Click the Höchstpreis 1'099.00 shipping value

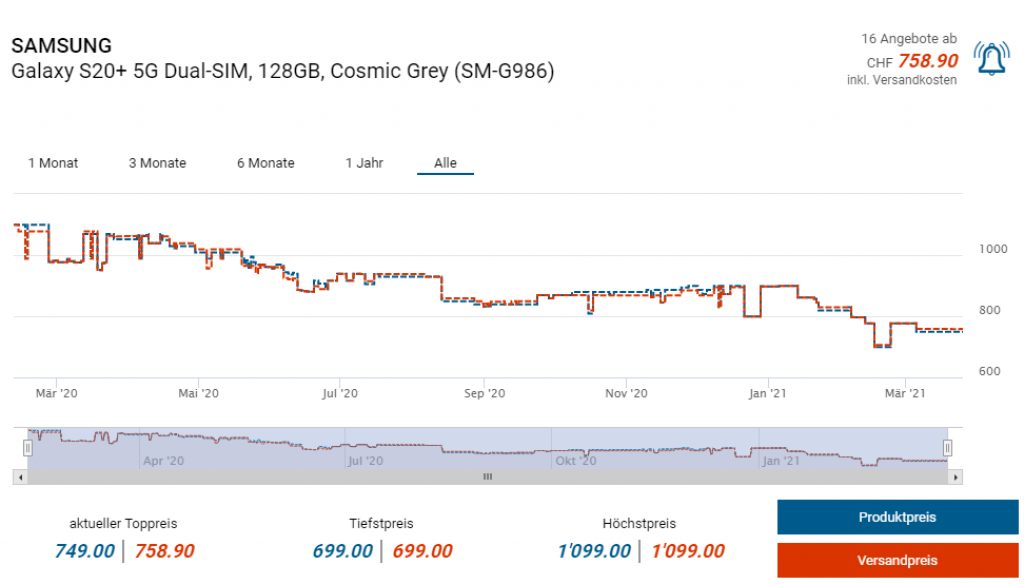tap(687, 551)
